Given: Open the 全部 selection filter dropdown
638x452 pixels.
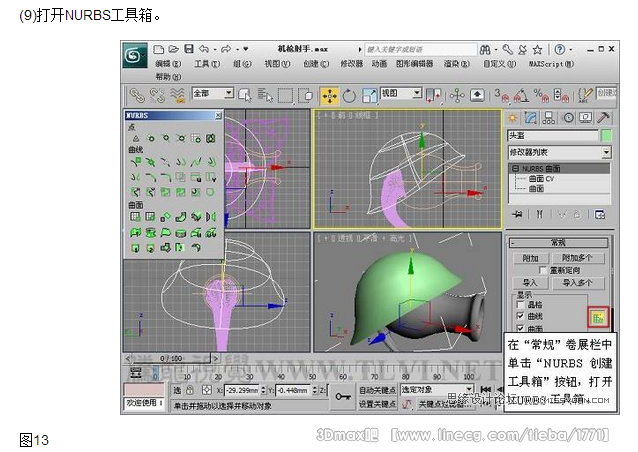Looking at the screenshot, I should click(212, 93).
